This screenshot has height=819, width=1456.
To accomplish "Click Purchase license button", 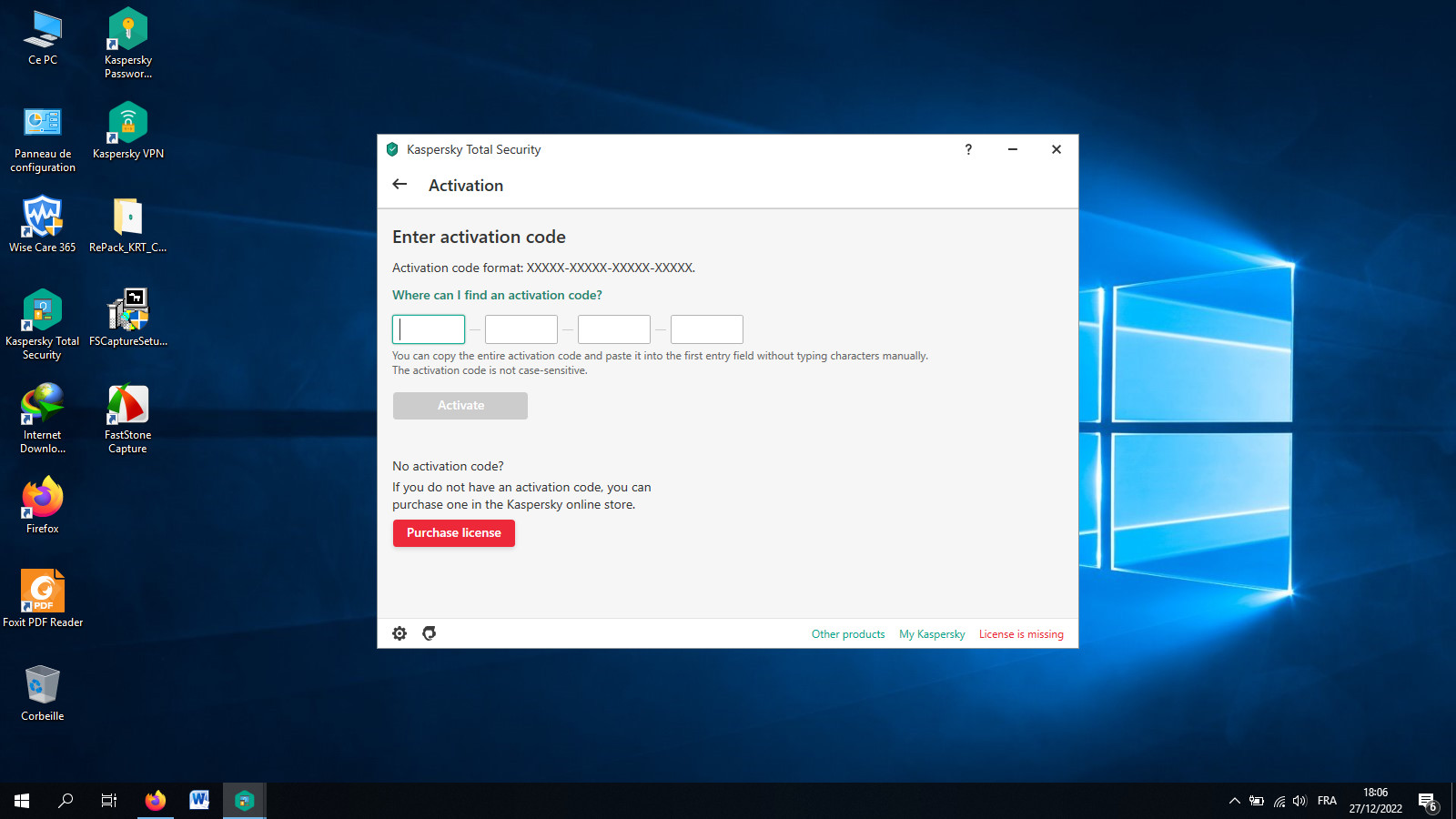I will 454,533.
